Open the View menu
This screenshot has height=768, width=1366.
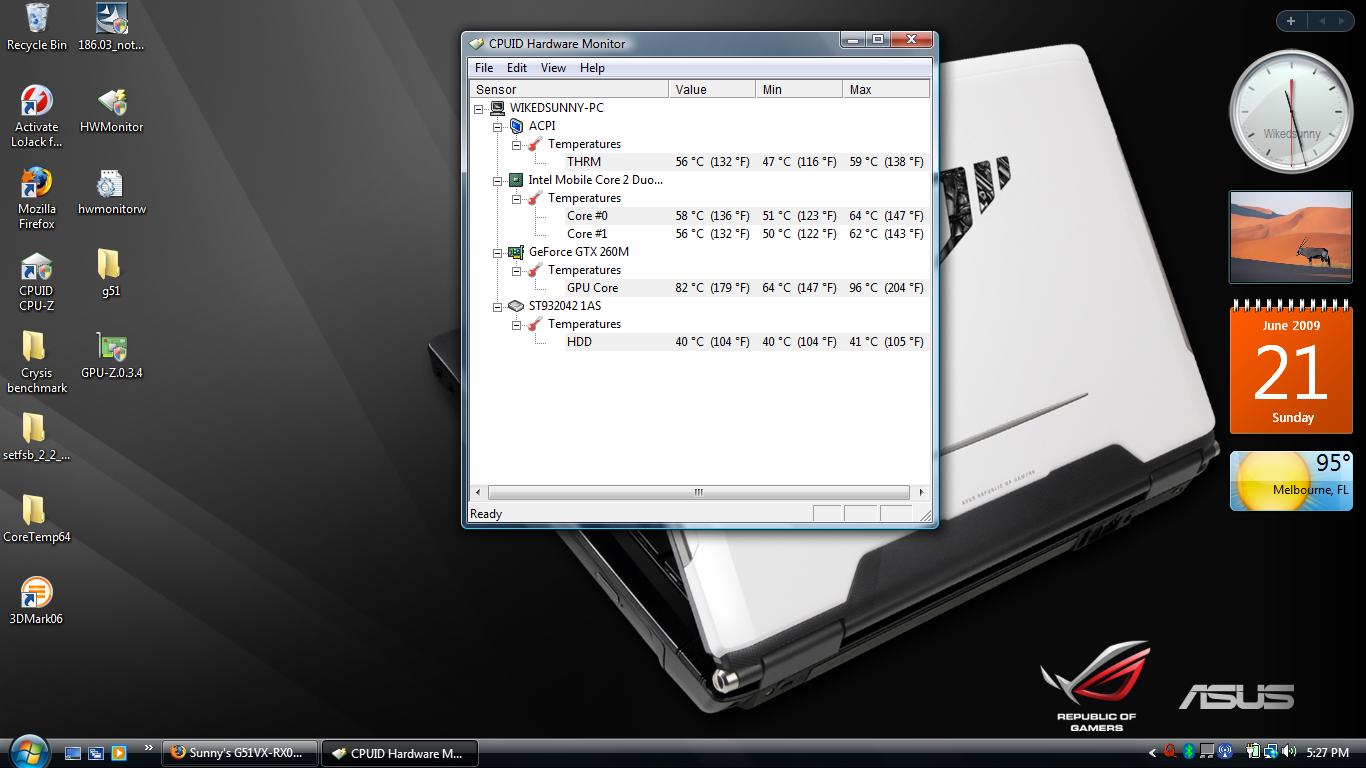coord(553,68)
